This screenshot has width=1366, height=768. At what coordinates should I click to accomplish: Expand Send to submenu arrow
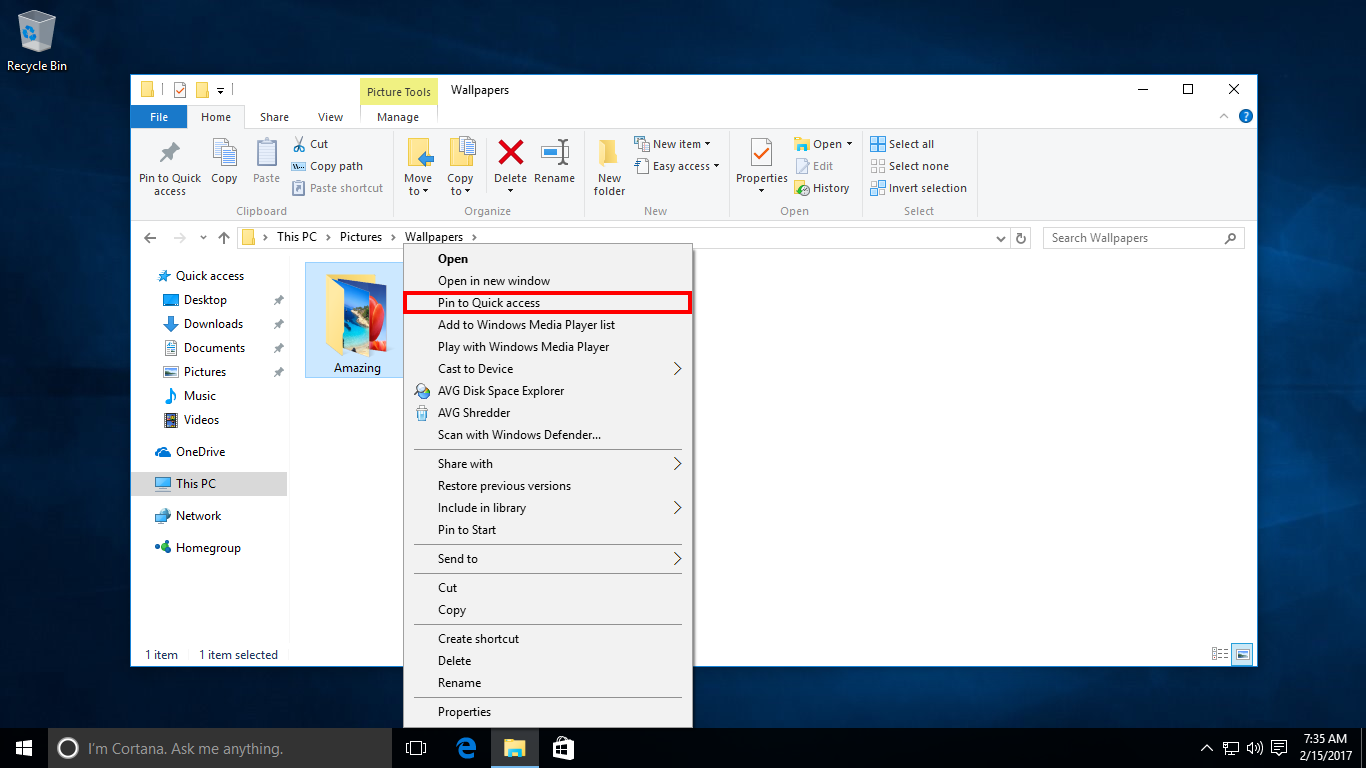tap(677, 559)
